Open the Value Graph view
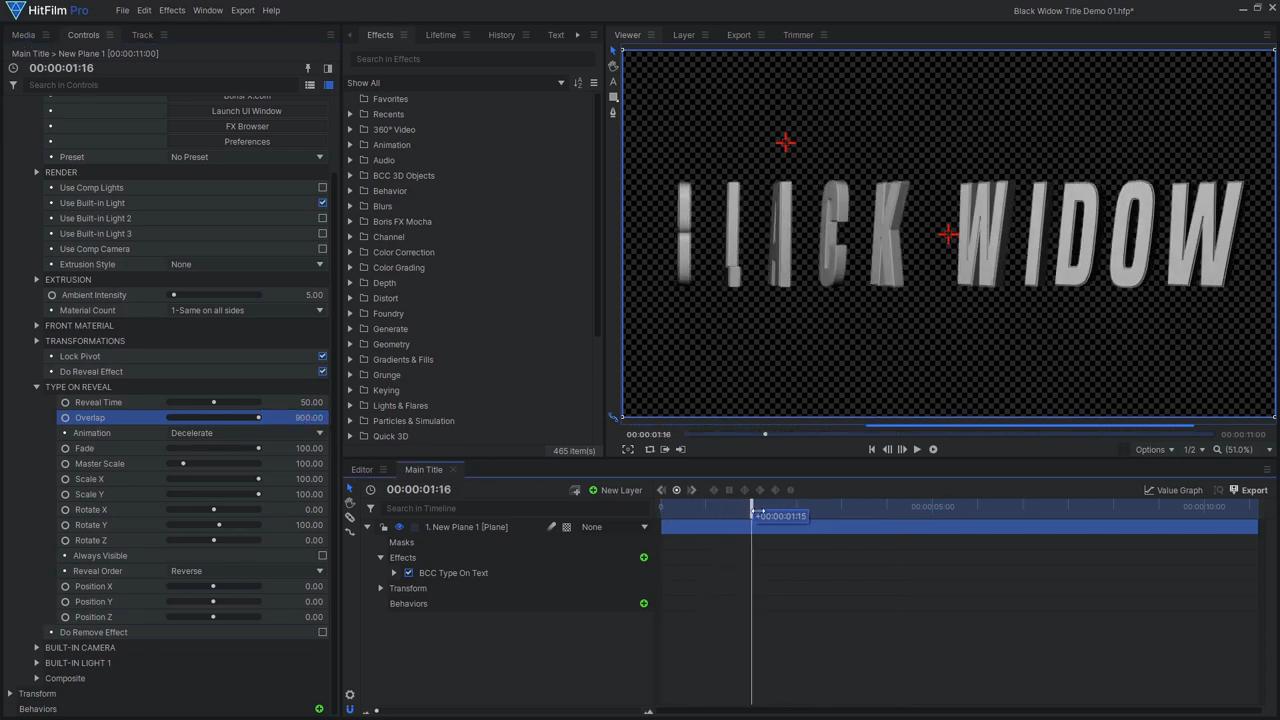This screenshot has width=1280, height=720. click(1173, 490)
